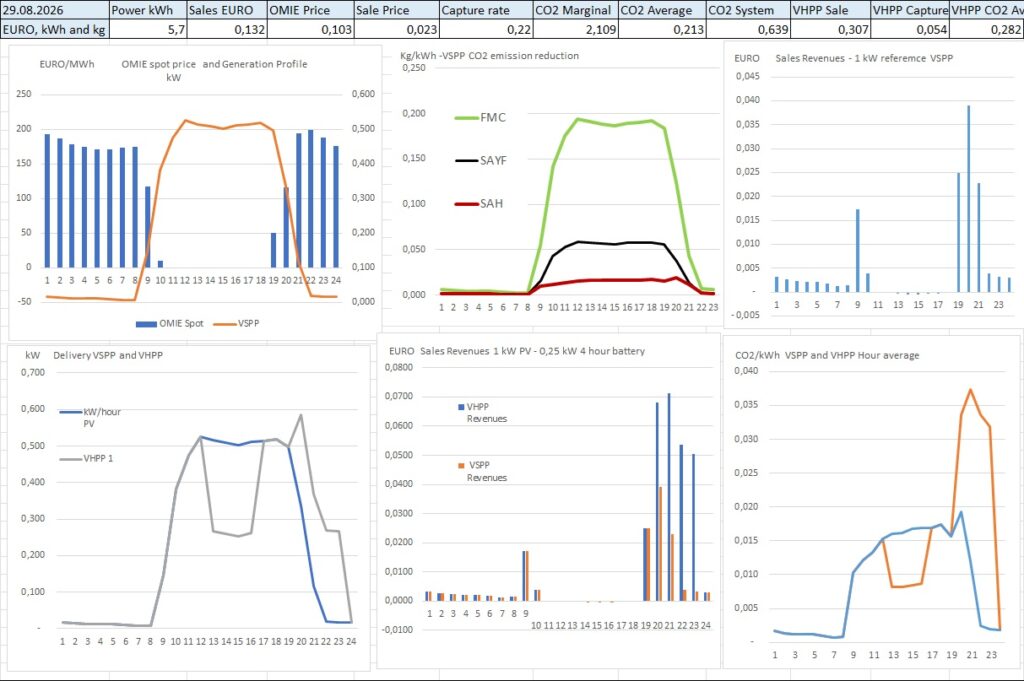
Task: Select the date cell 29.08.2026
Action: [x=55, y=10]
